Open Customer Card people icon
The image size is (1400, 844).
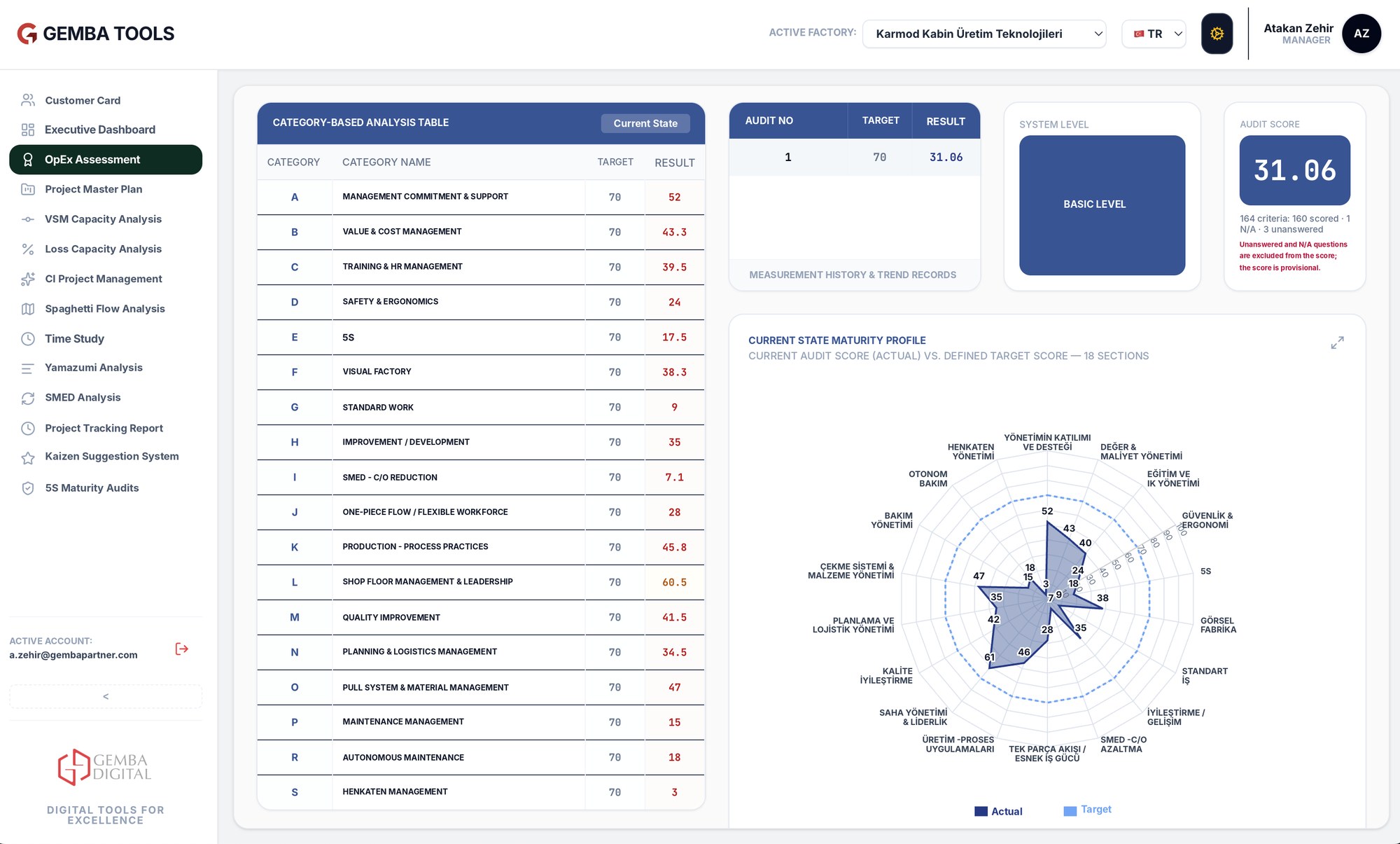[x=28, y=100]
